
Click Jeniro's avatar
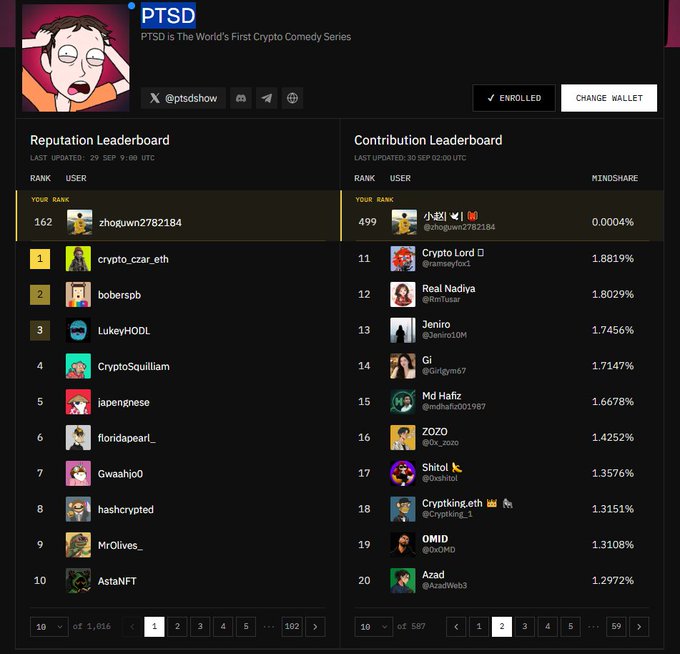[403, 330]
